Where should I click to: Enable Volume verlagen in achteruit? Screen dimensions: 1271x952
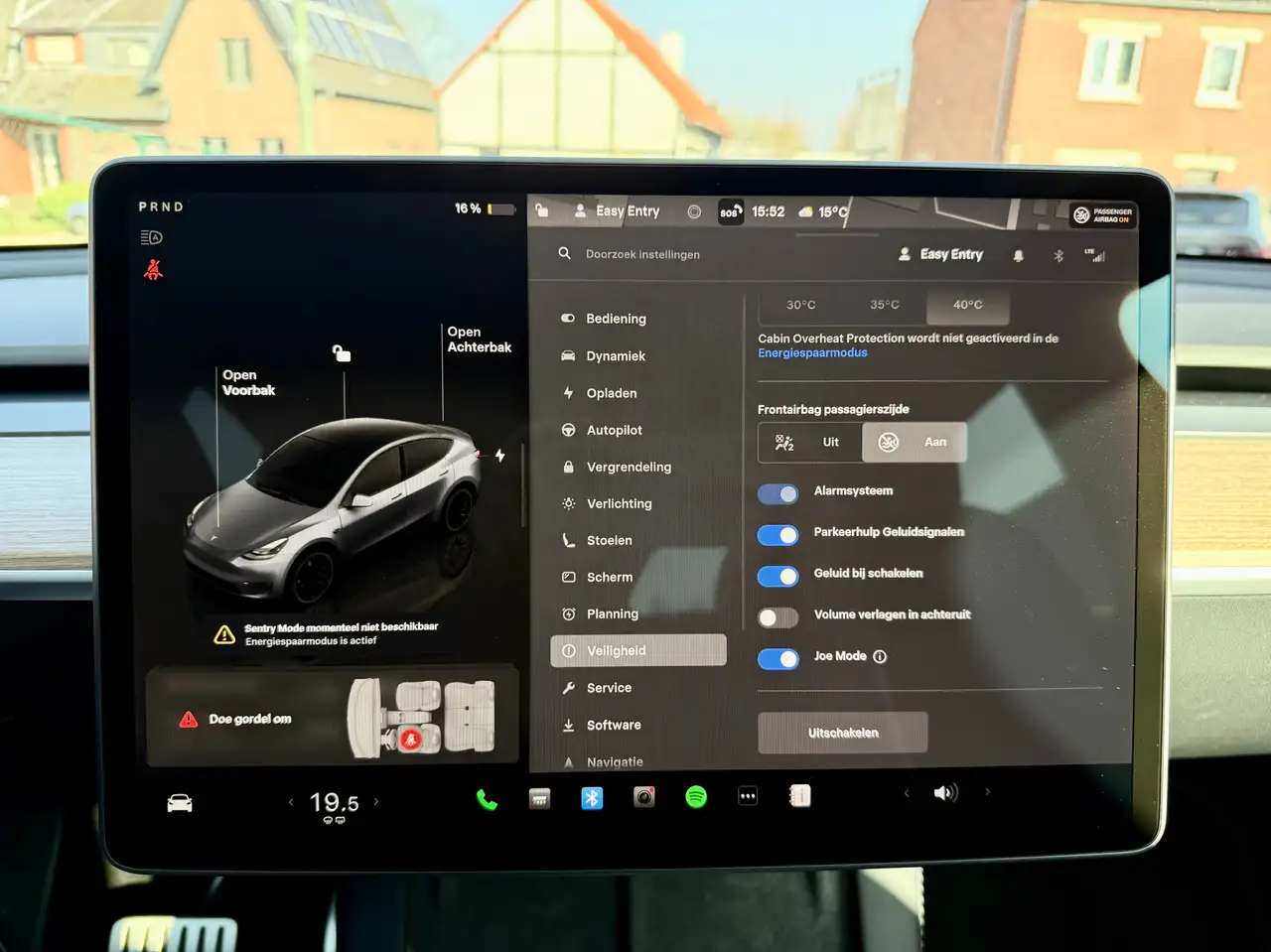[777, 617]
